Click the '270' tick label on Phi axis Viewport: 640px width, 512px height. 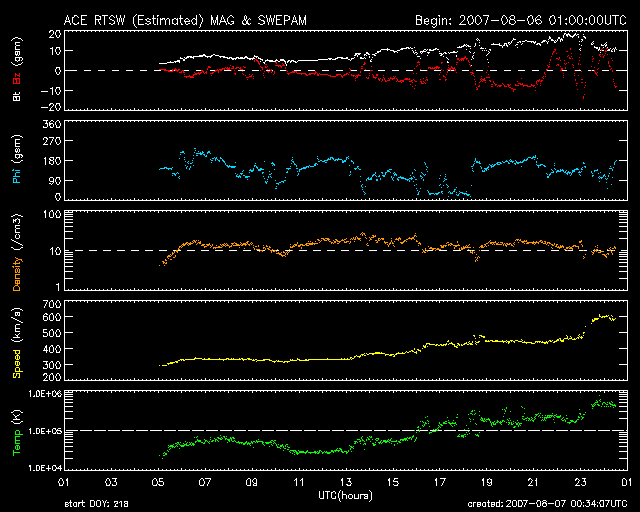(52, 141)
